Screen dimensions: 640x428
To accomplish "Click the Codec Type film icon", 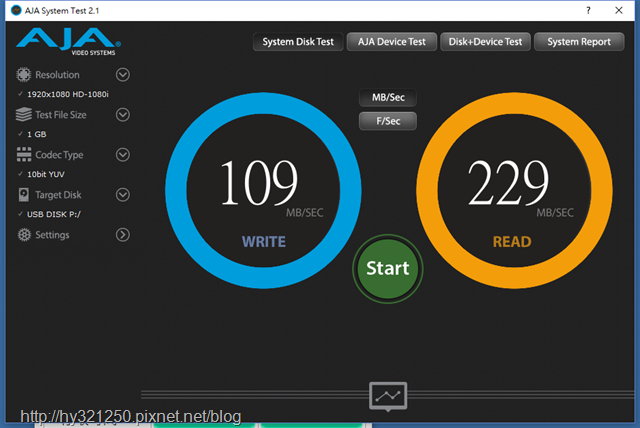I will click(24, 155).
